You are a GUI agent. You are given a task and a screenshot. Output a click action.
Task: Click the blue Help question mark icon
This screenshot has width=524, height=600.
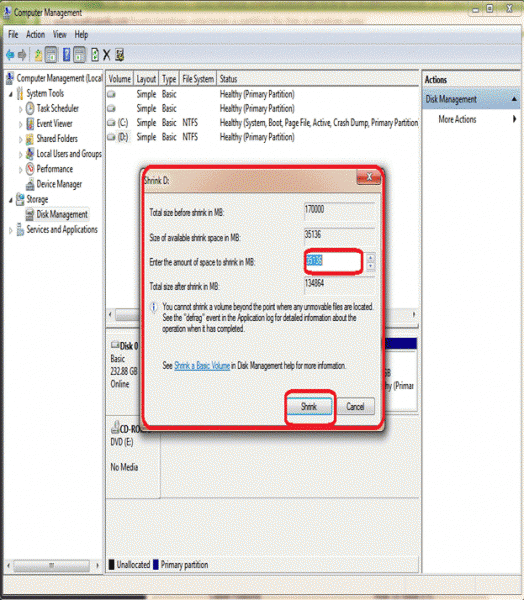67,55
